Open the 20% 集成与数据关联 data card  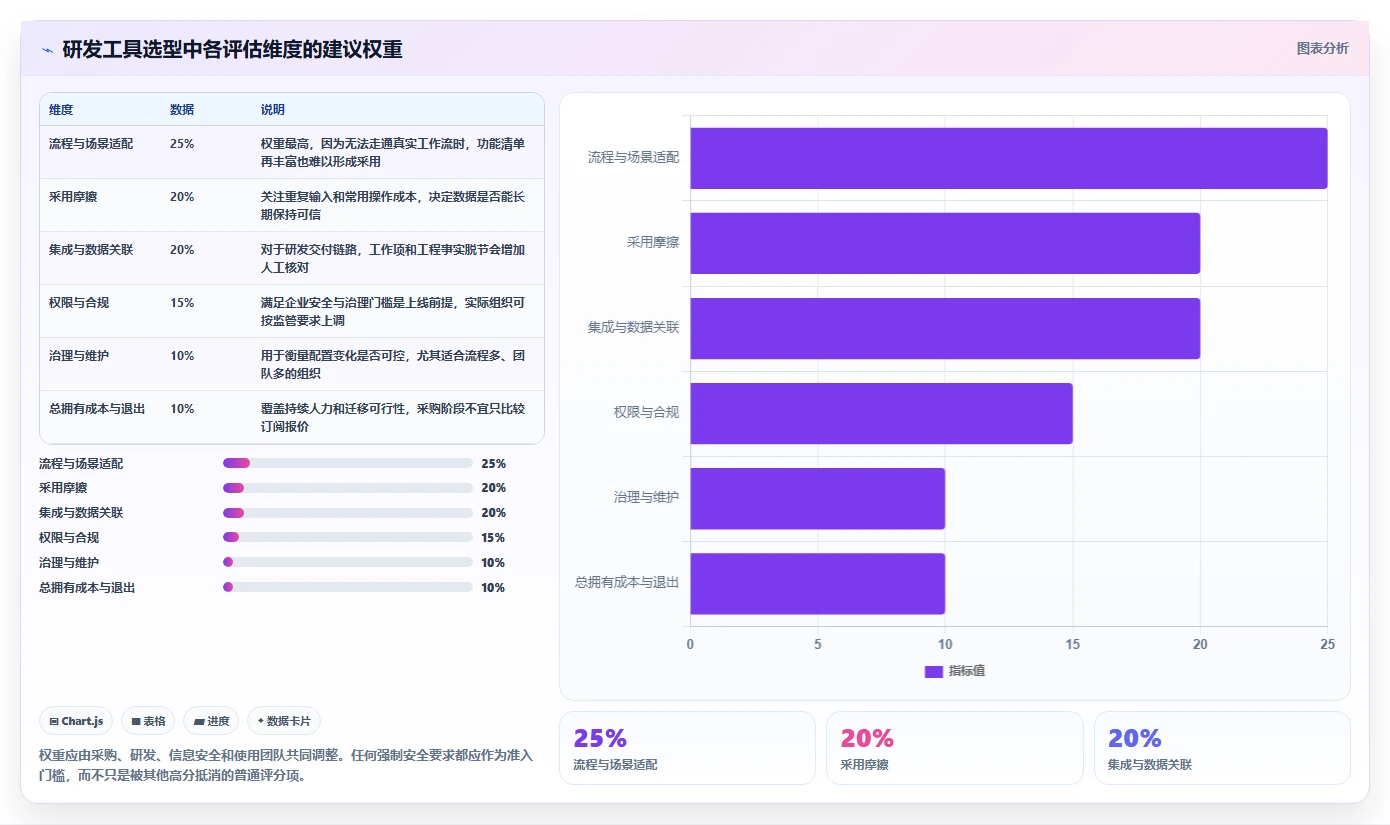click(x=1222, y=748)
